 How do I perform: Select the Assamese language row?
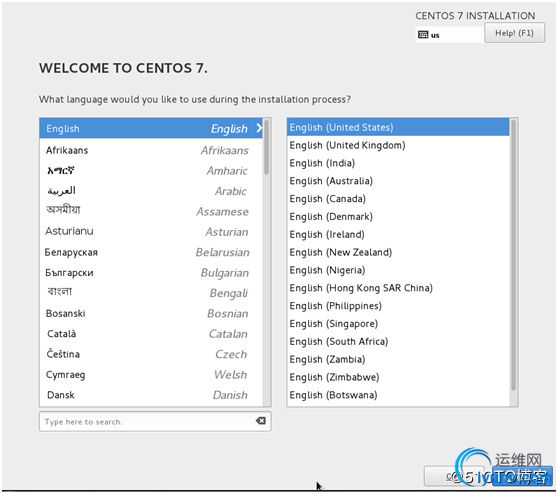coord(151,211)
